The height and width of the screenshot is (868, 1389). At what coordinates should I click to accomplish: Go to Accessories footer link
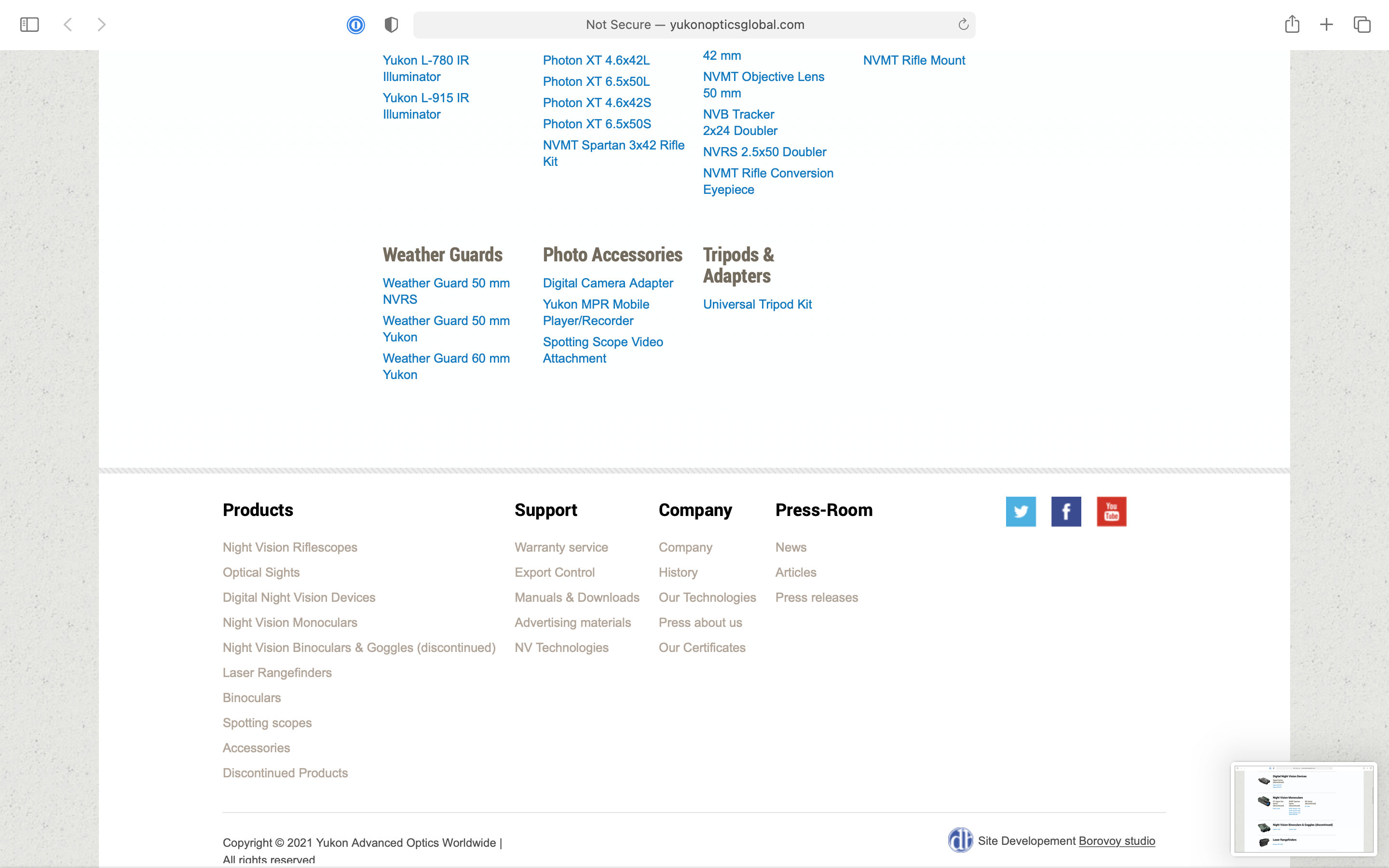tap(256, 748)
